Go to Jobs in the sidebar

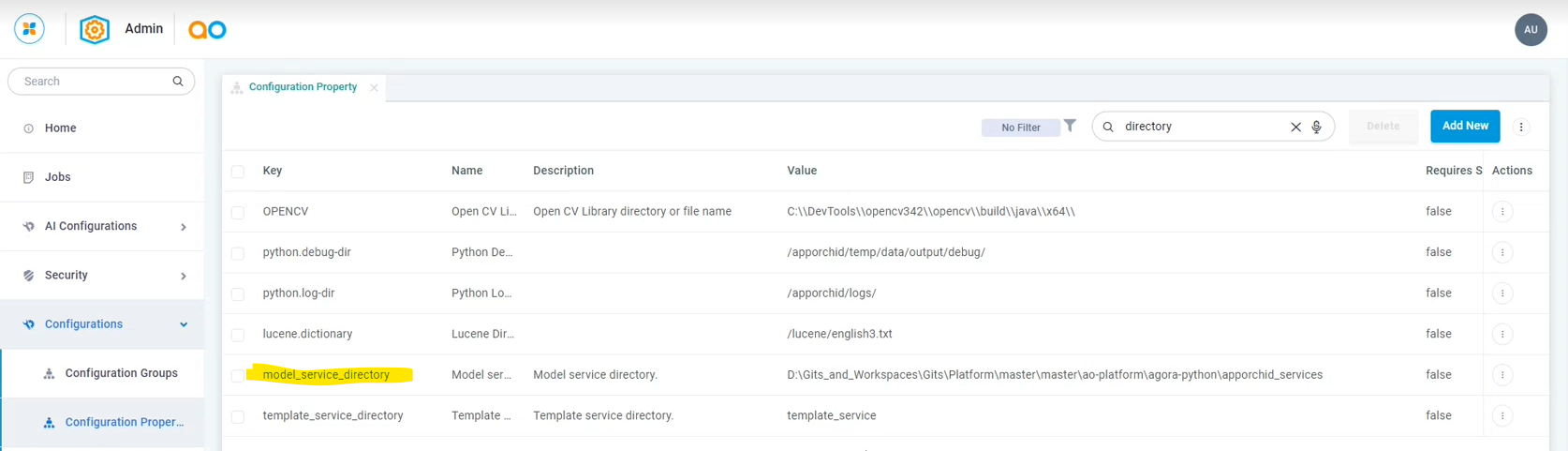[x=57, y=177]
